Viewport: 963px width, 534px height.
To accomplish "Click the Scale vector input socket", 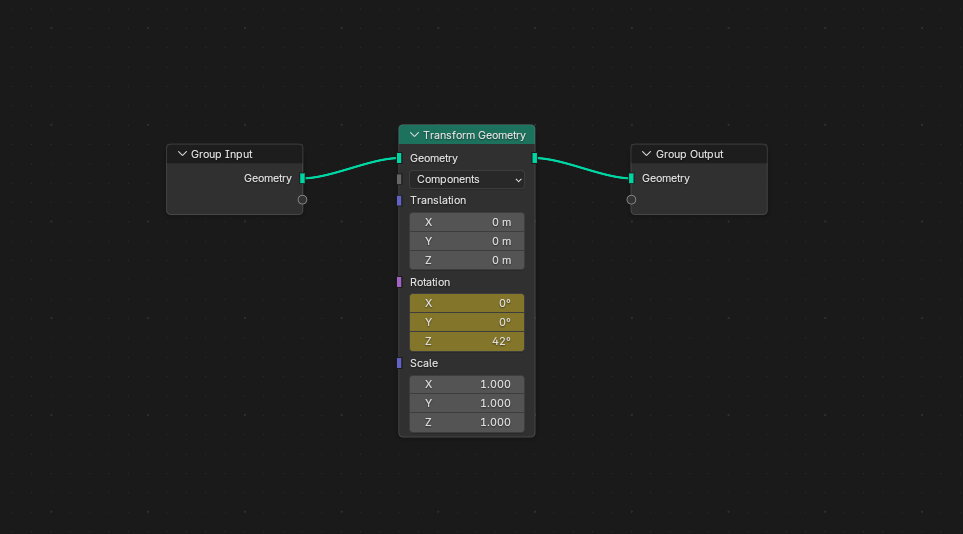I will [x=399, y=363].
